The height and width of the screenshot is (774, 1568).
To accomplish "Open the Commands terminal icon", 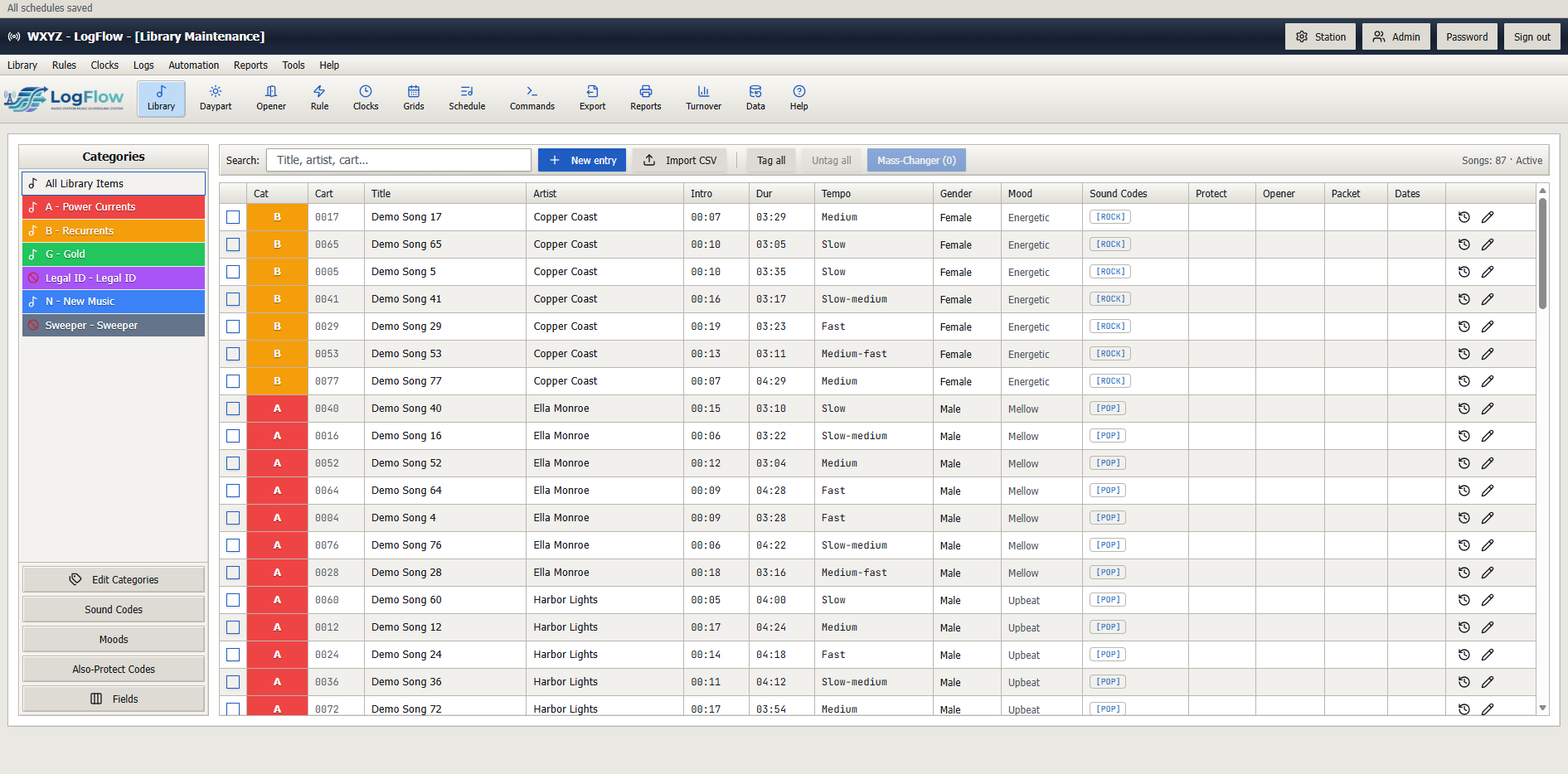I will [532, 98].
